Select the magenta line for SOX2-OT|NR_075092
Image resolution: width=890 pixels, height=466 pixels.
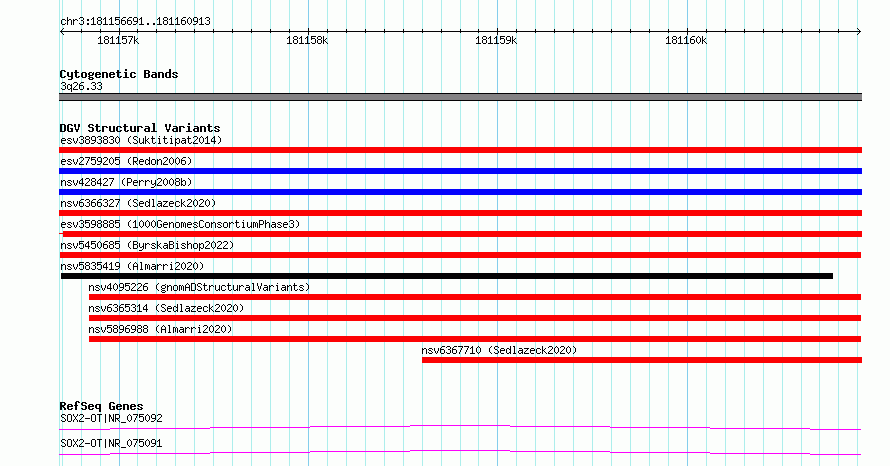(460, 427)
